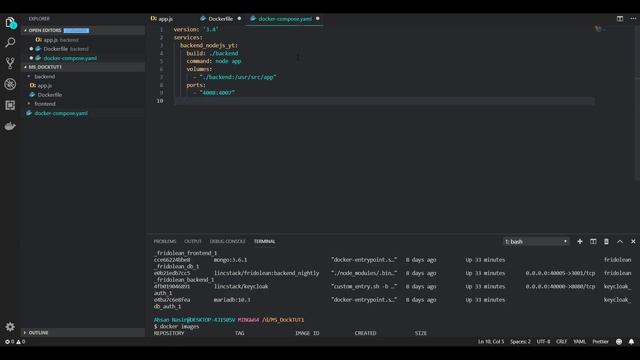Image resolution: width=640 pixels, height=360 pixels.
Task: Click the 'volumes:' line in editor
Action: 199,69
